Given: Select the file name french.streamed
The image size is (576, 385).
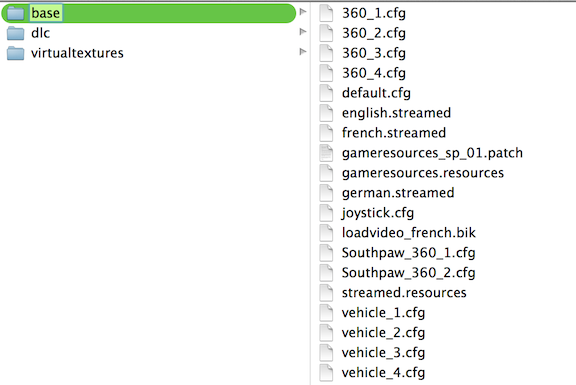Looking at the screenshot, I should coord(394,133).
